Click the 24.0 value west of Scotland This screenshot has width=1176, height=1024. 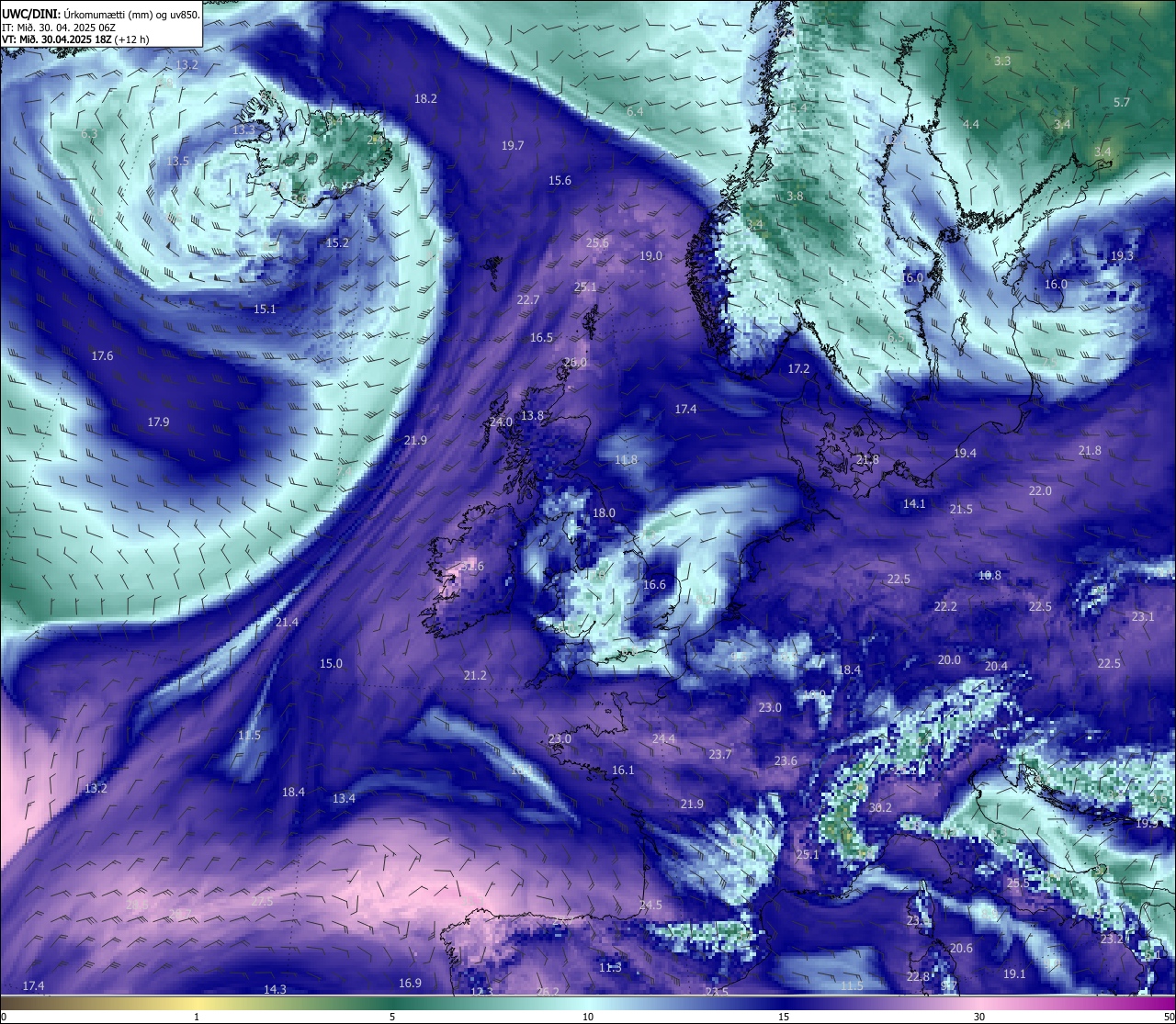coord(501,422)
